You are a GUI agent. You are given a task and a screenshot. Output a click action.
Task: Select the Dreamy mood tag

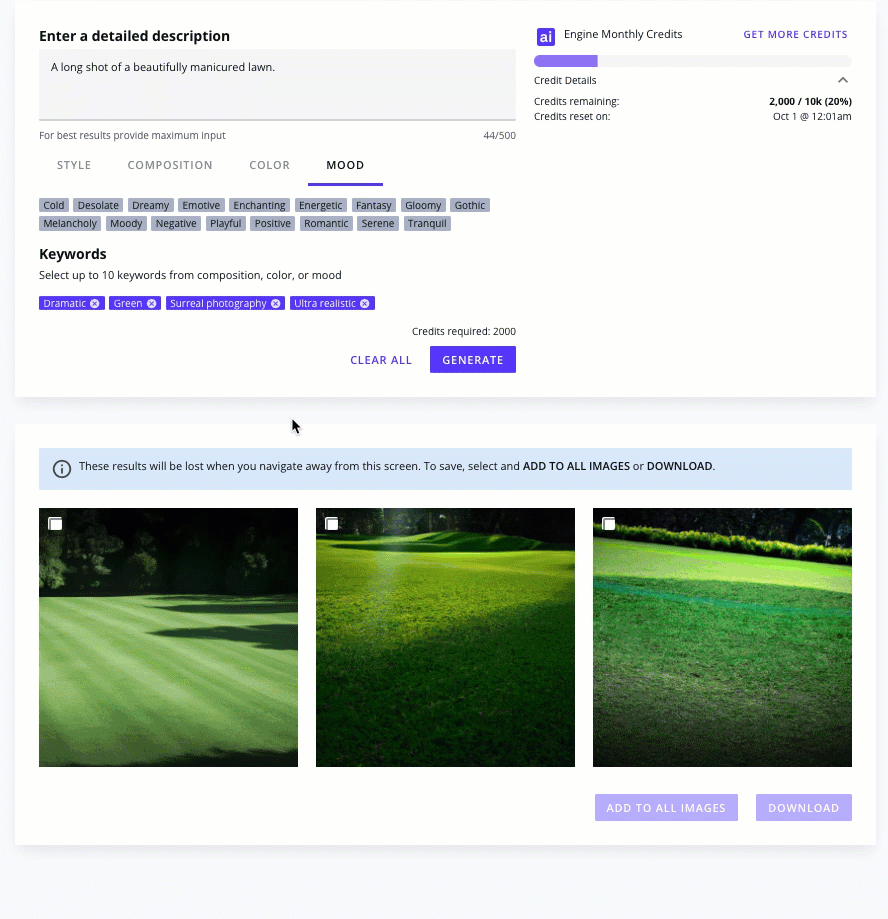[150, 205]
